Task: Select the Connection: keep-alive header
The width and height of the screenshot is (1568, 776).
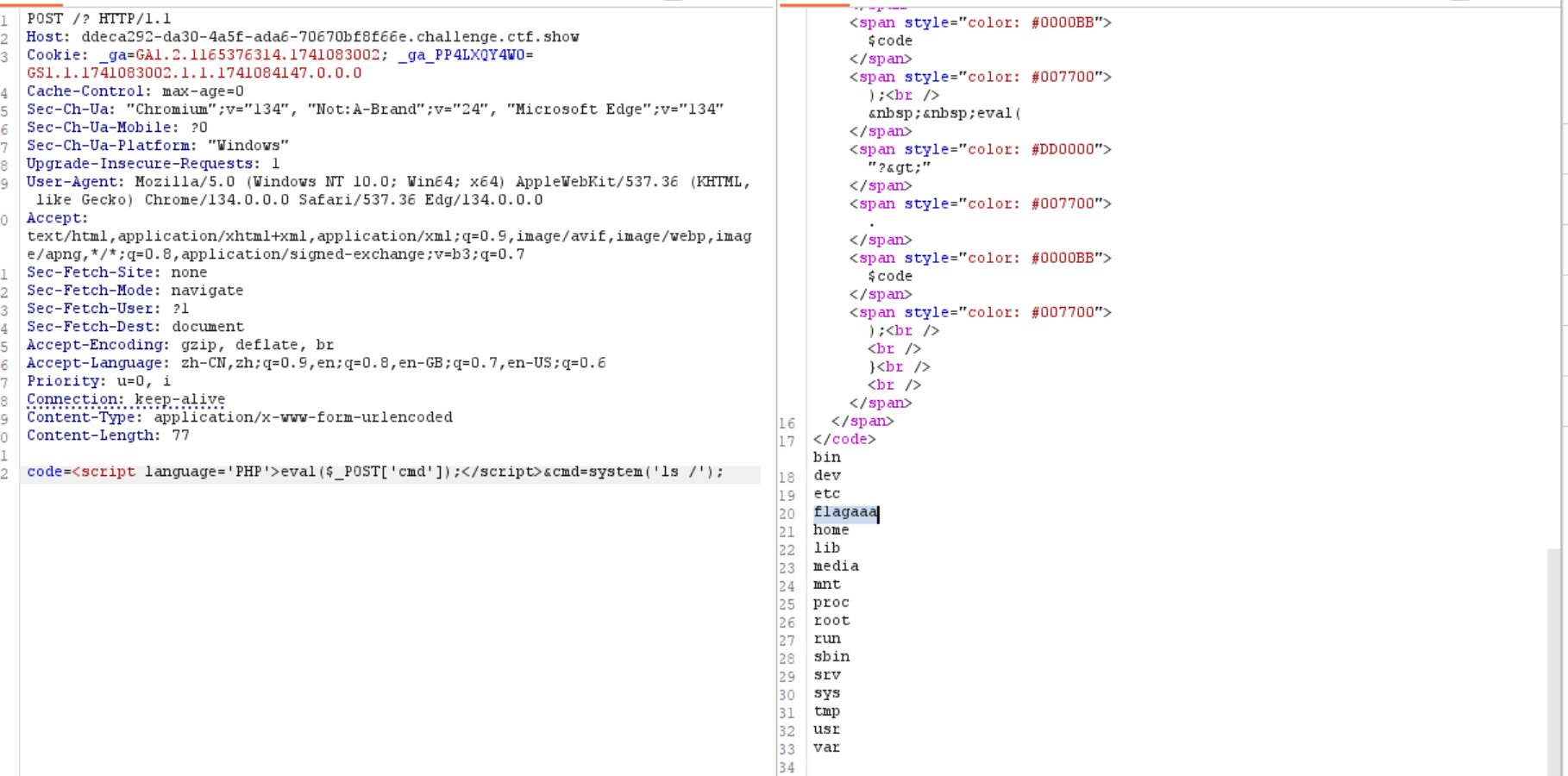Action: click(126, 399)
